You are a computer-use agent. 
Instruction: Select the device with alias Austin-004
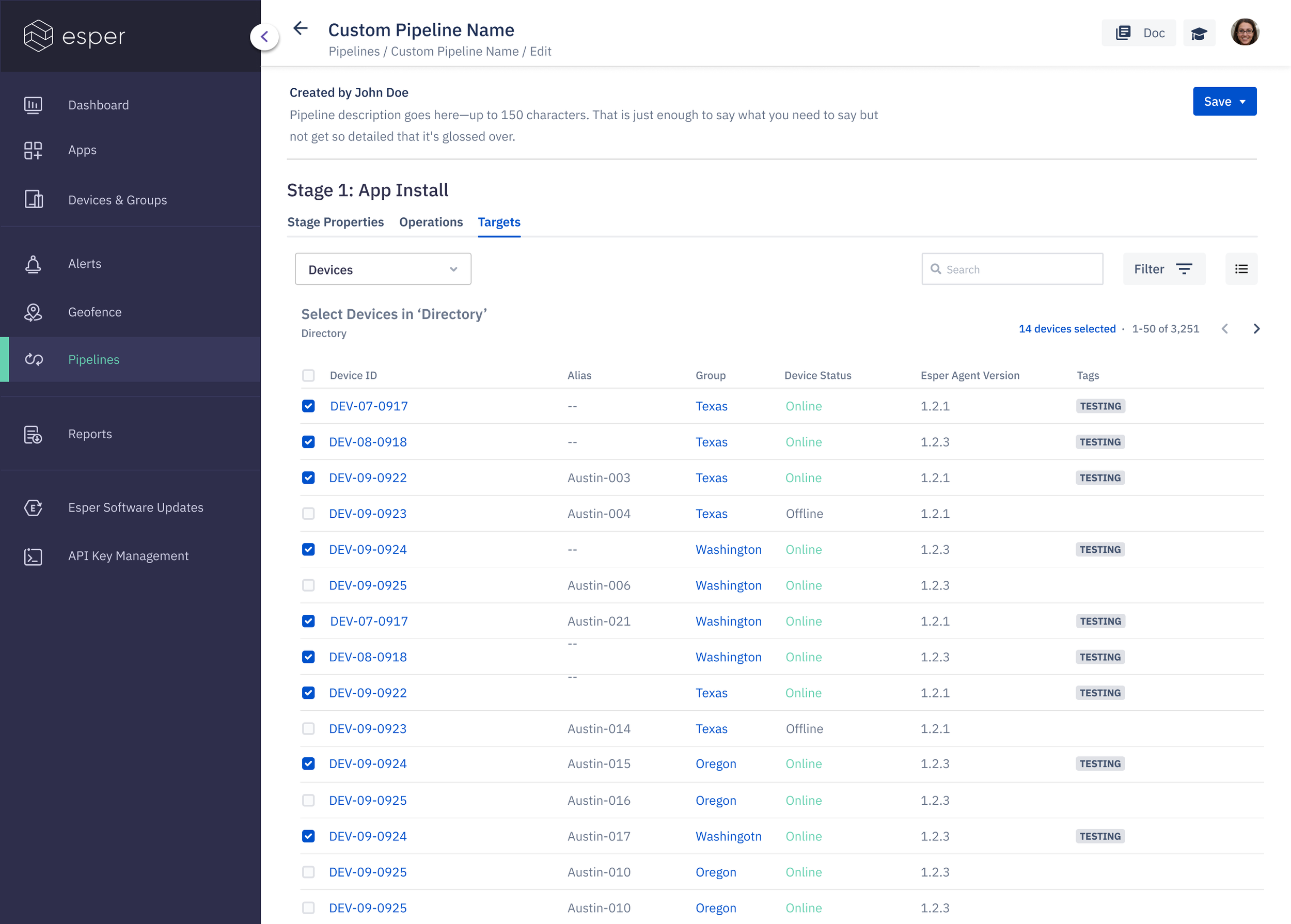(x=308, y=514)
